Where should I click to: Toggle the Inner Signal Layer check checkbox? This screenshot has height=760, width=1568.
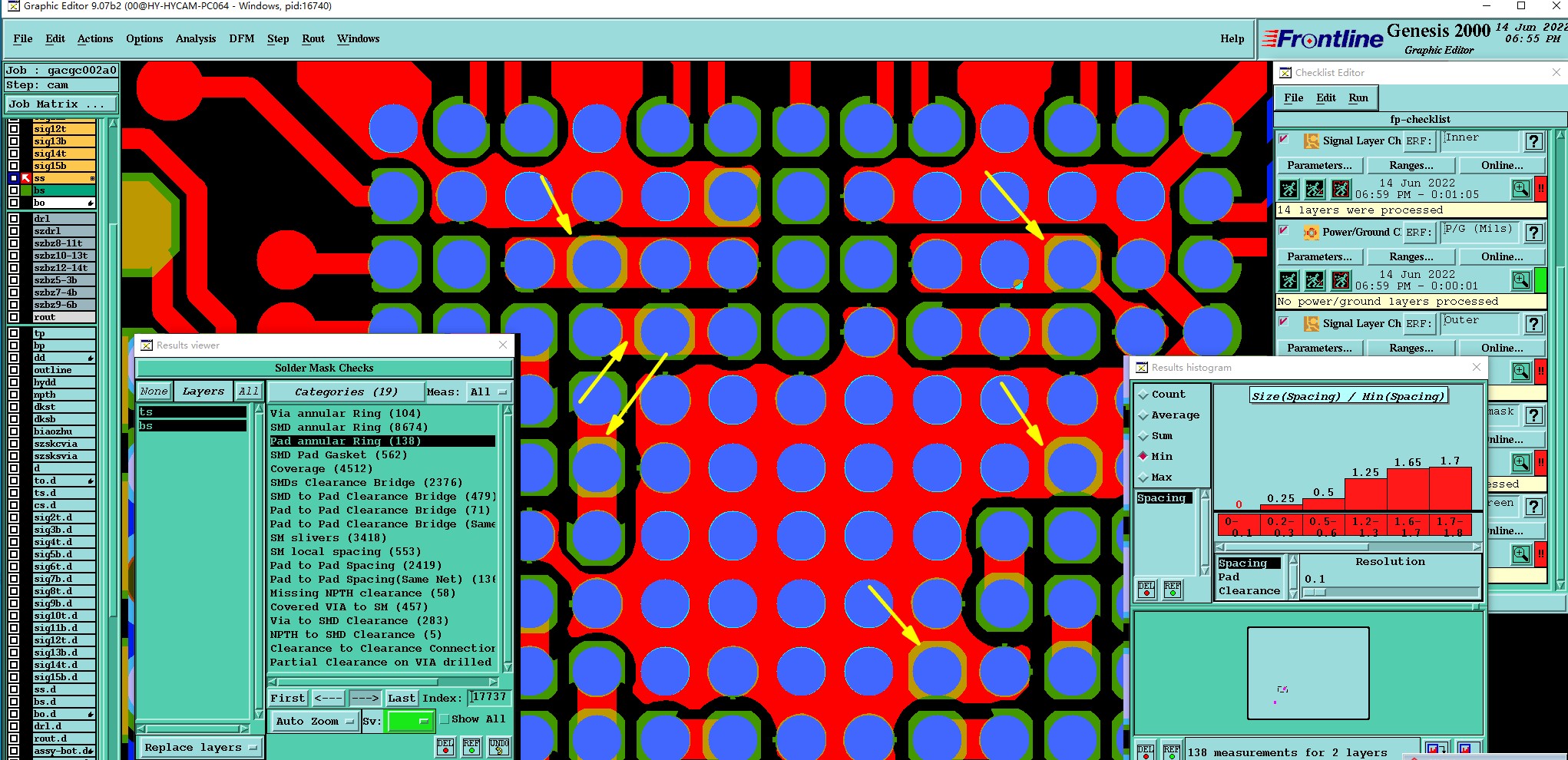[1284, 139]
